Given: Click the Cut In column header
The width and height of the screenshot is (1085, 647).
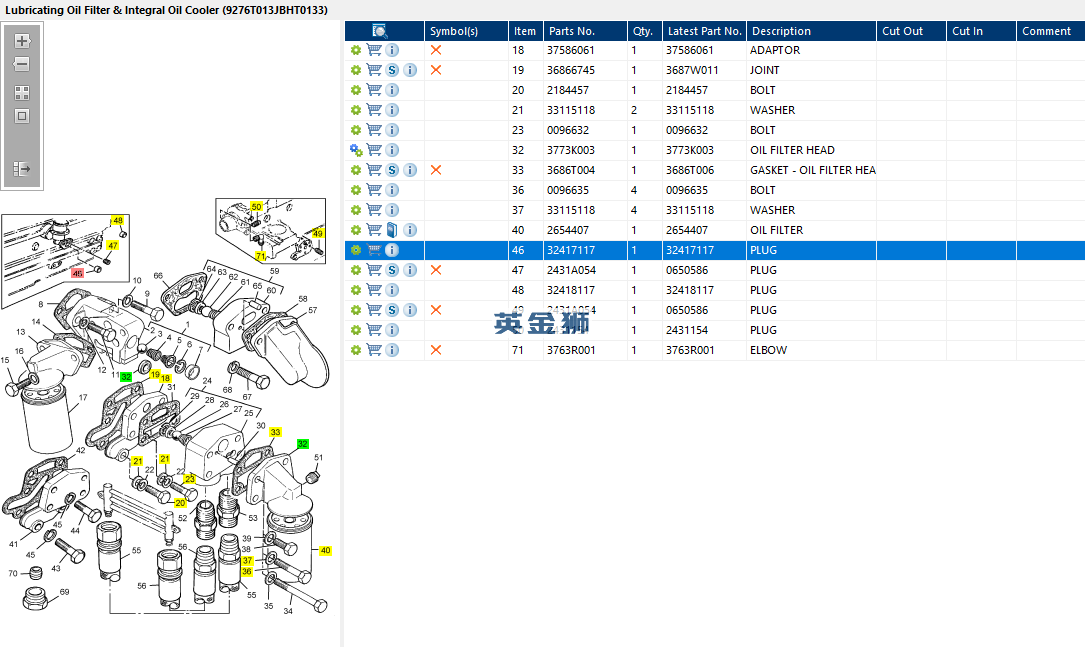Looking at the screenshot, I should [981, 31].
